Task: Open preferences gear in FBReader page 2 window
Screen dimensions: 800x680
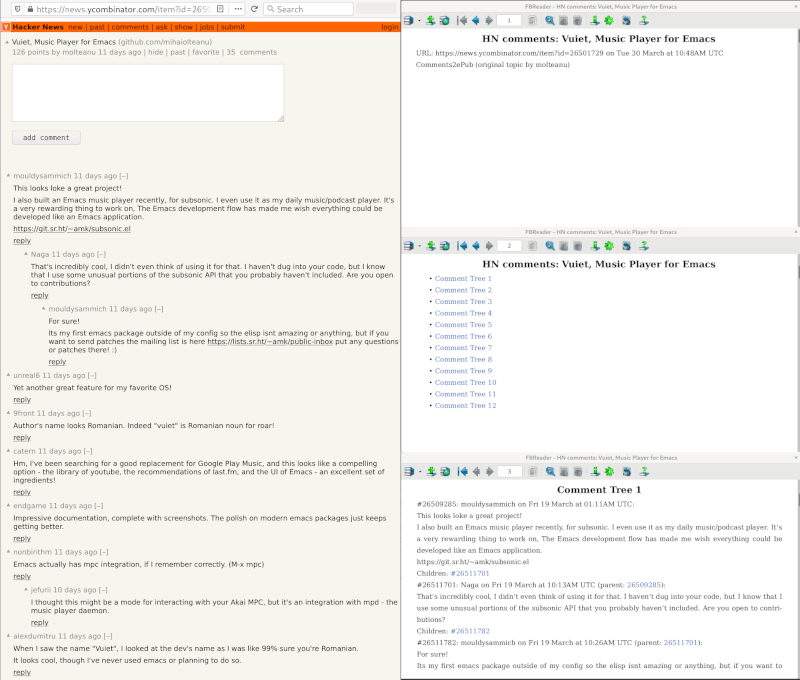Action: coord(609,246)
